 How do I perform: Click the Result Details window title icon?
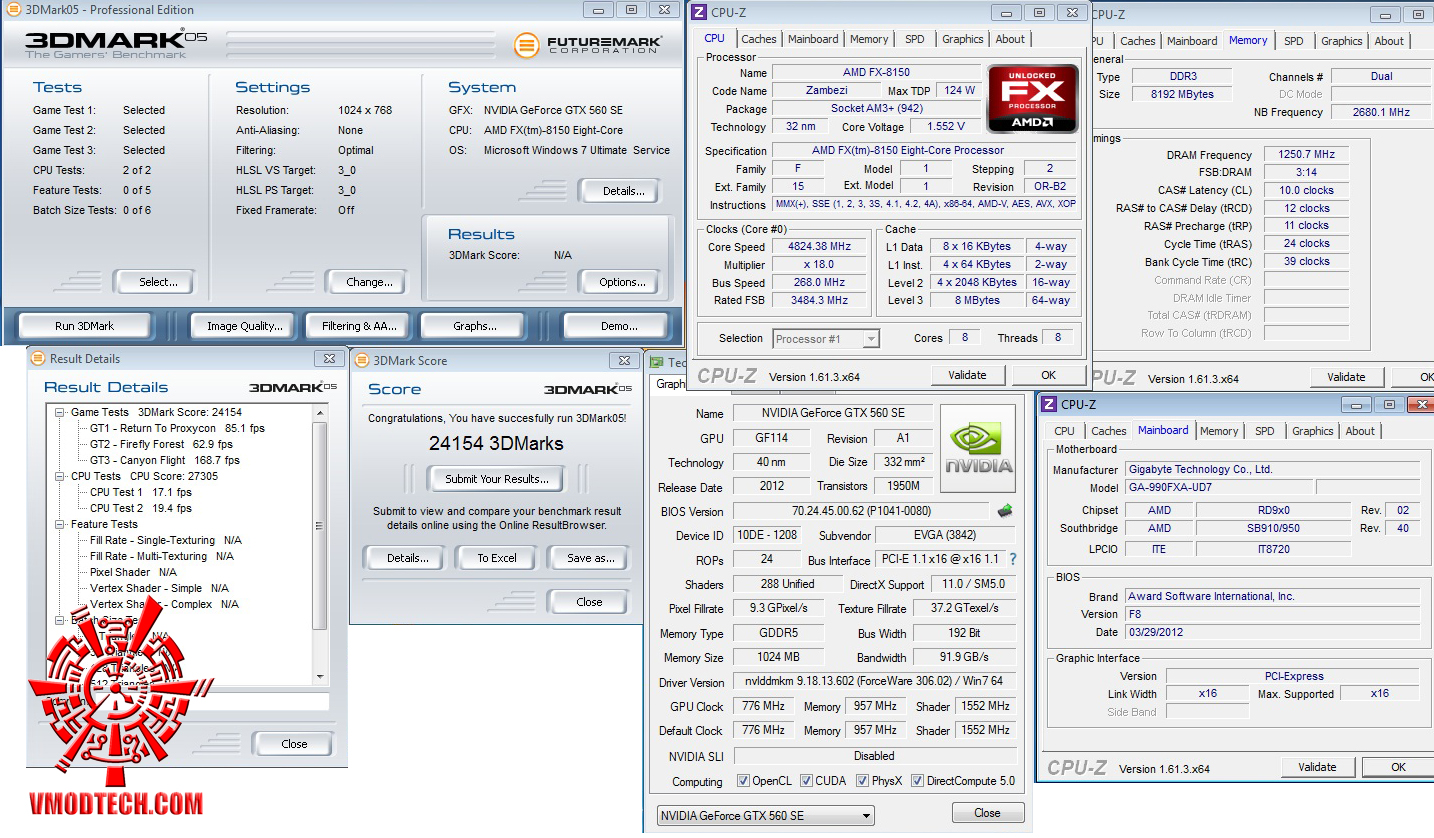tap(38, 358)
